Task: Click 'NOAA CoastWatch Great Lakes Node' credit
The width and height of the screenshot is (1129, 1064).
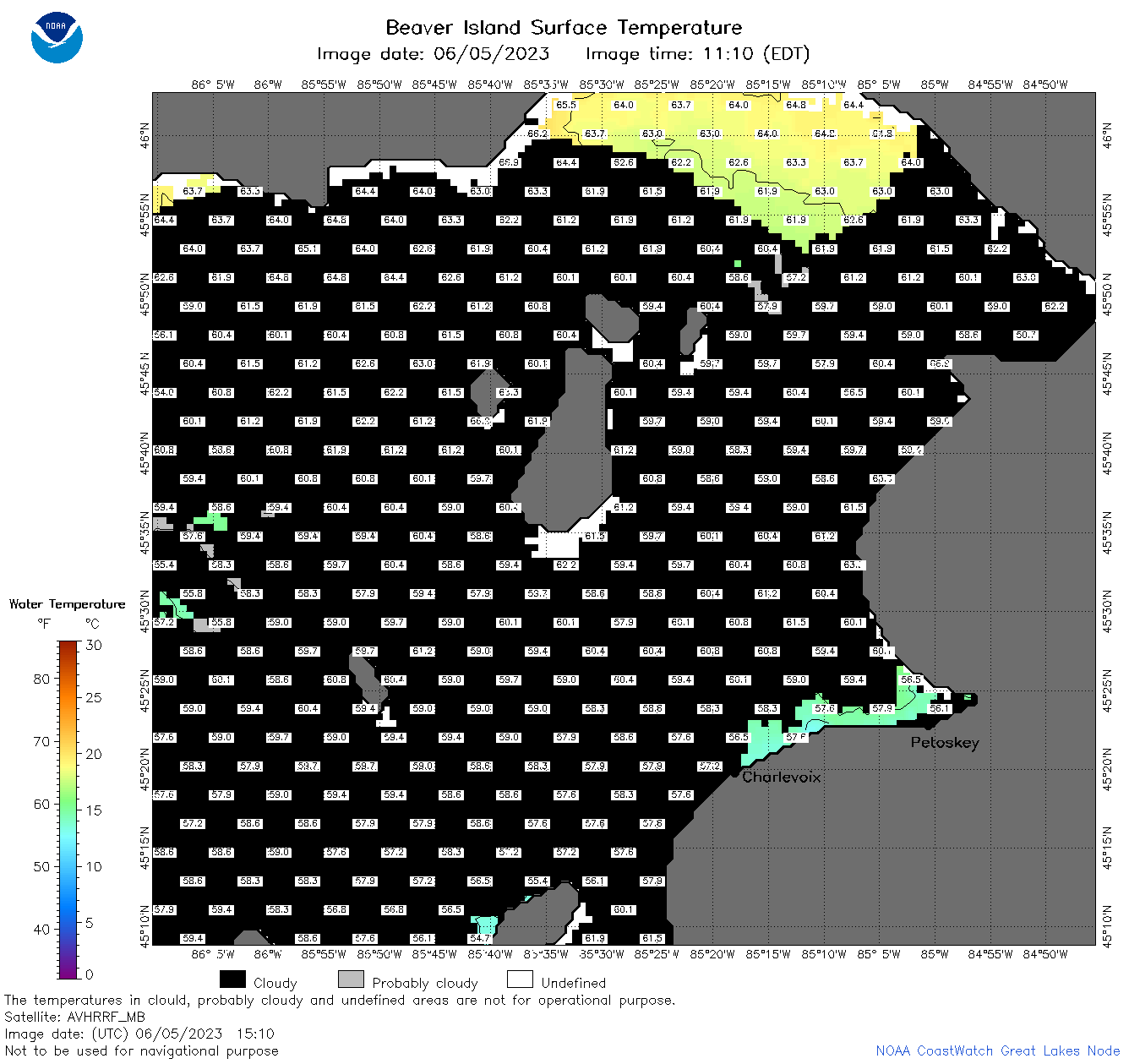Action: (998, 1051)
